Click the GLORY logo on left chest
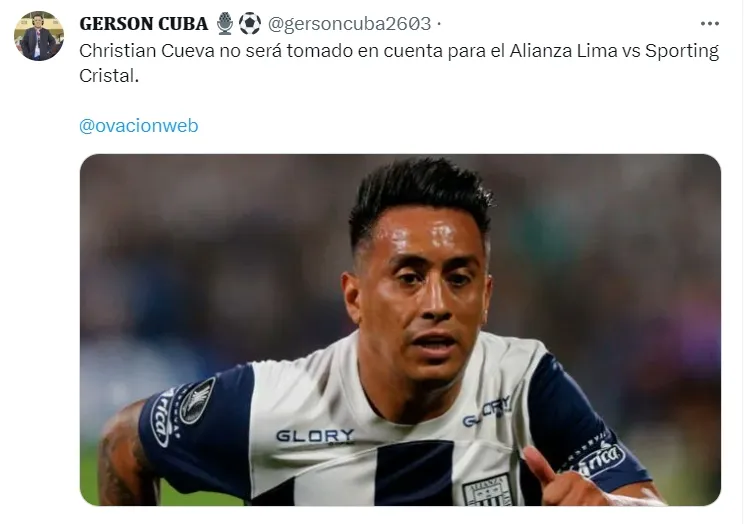The image size is (747, 524). pyautogui.click(x=315, y=436)
